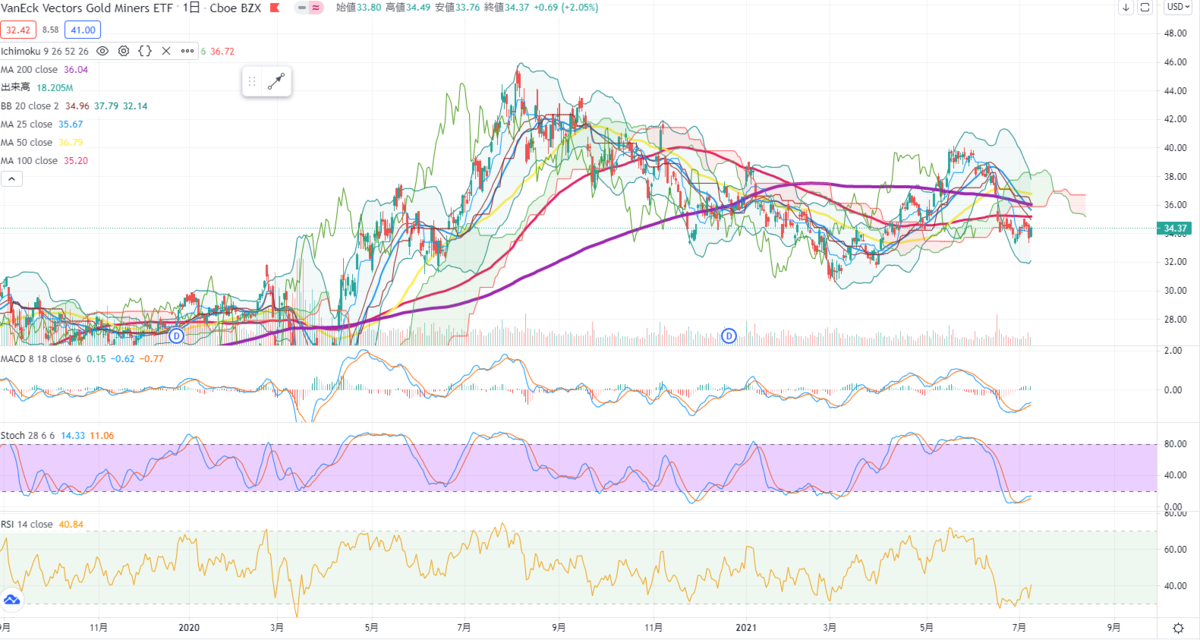
Task: Click the rounded-square button left of USD
Action: pos(1146,8)
